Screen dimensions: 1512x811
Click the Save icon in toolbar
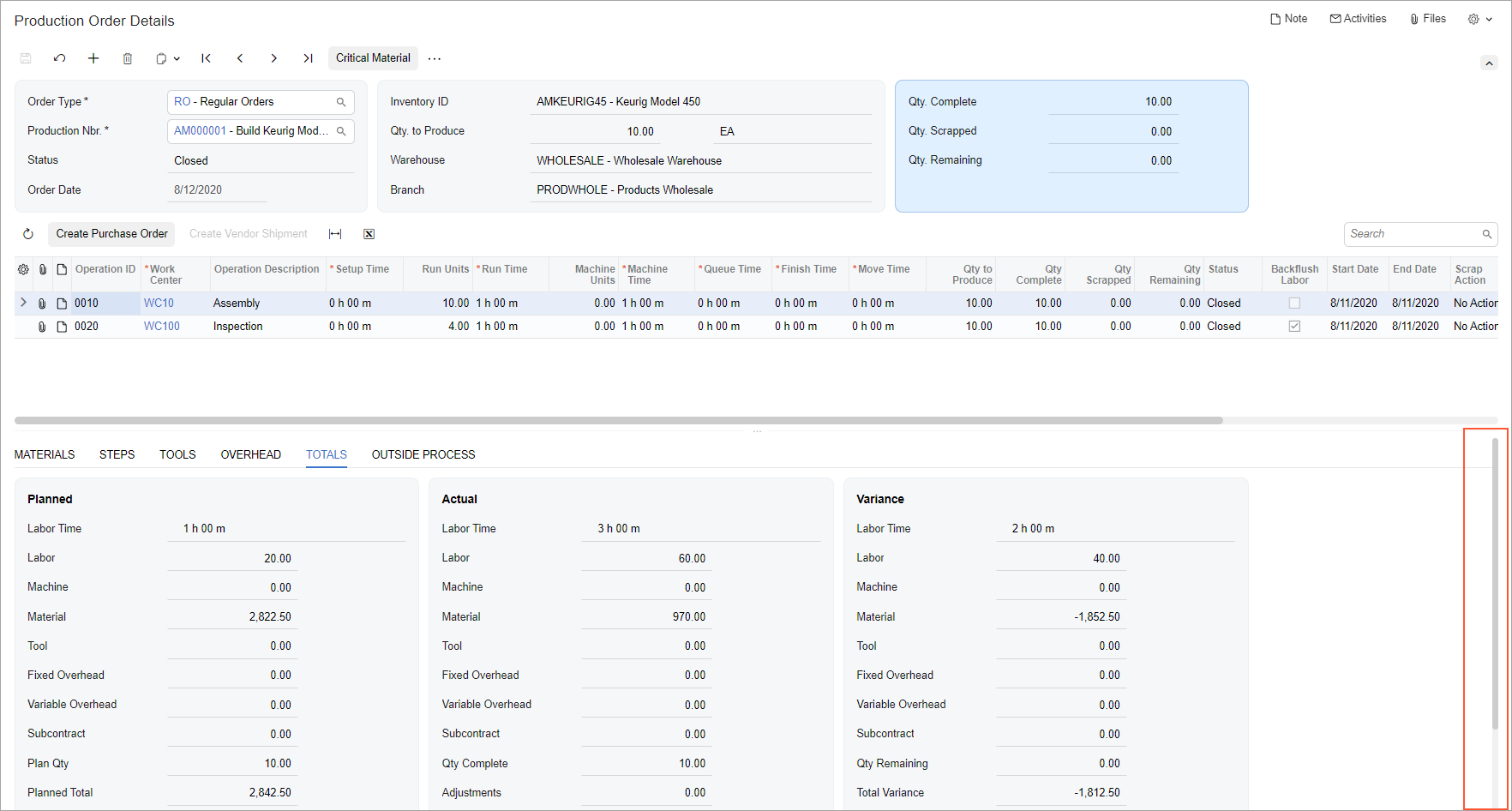[x=26, y=58]
